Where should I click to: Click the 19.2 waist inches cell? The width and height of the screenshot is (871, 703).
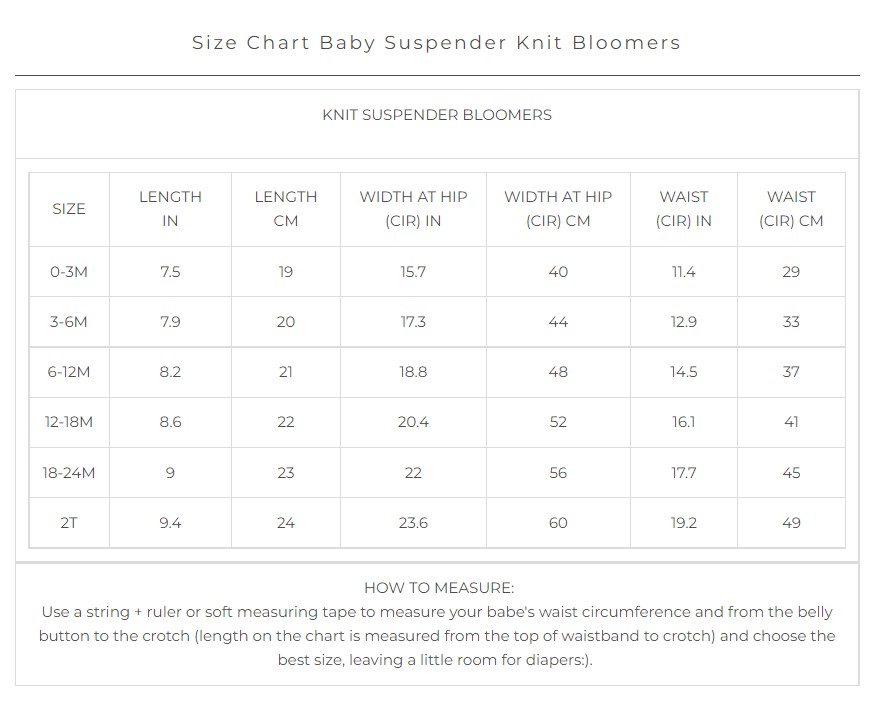coord(684,523)
